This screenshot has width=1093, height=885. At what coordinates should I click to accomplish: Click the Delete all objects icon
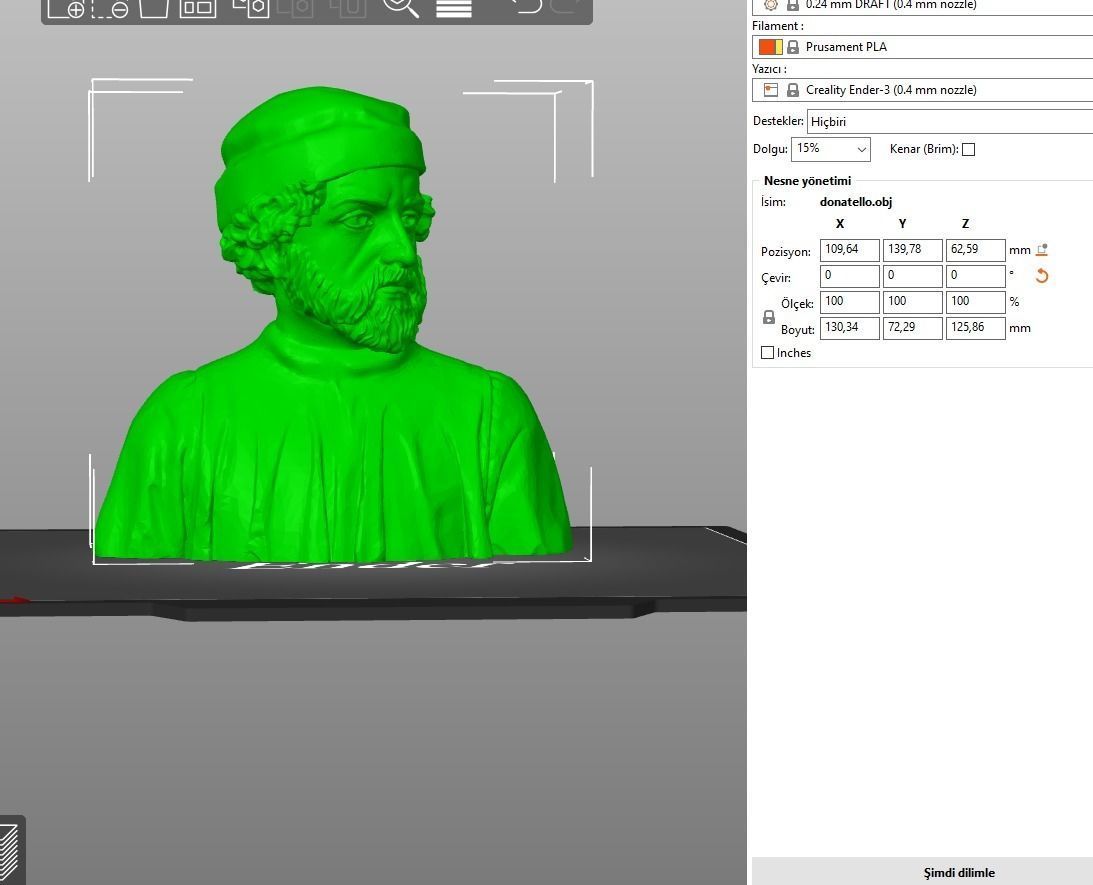(154, 8)
